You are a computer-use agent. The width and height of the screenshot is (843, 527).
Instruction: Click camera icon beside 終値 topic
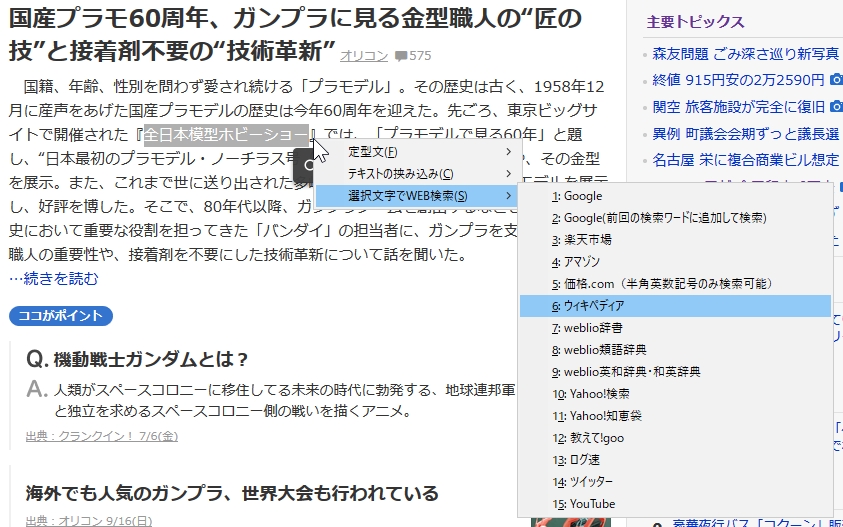pyautogui.click(x=836, y=80)
